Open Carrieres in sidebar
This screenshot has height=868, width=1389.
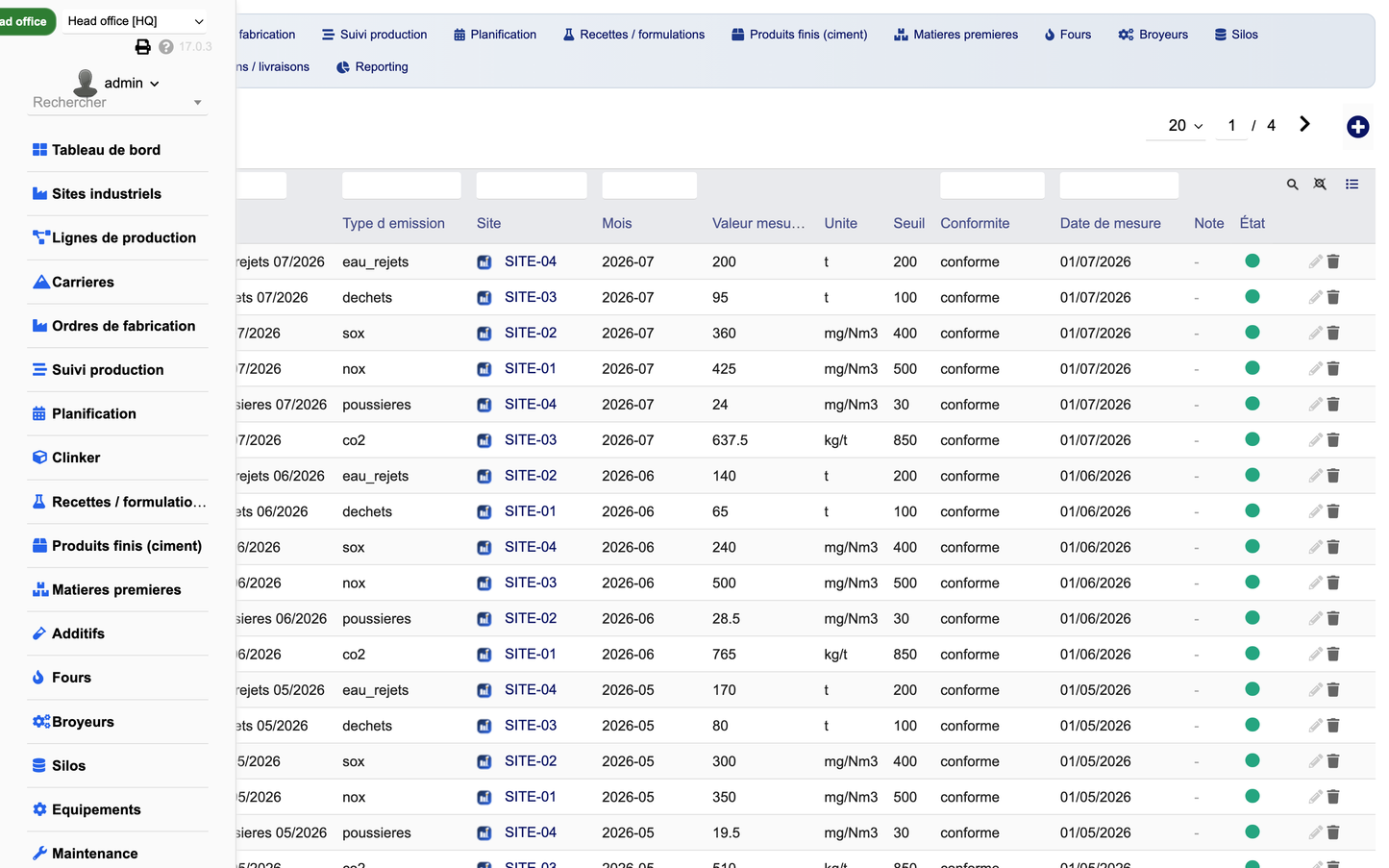pyautogui.click(x=83, y=283)
